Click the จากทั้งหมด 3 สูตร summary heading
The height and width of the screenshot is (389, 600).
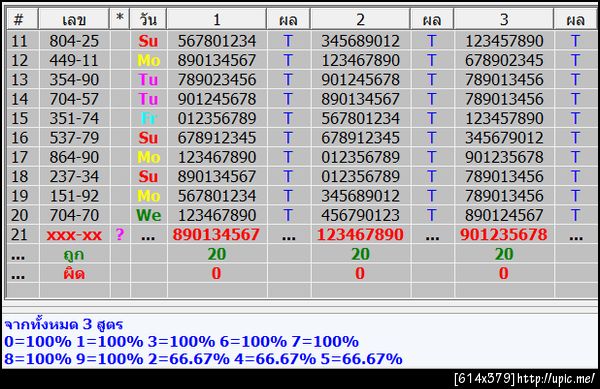click(x=64, y=325)
